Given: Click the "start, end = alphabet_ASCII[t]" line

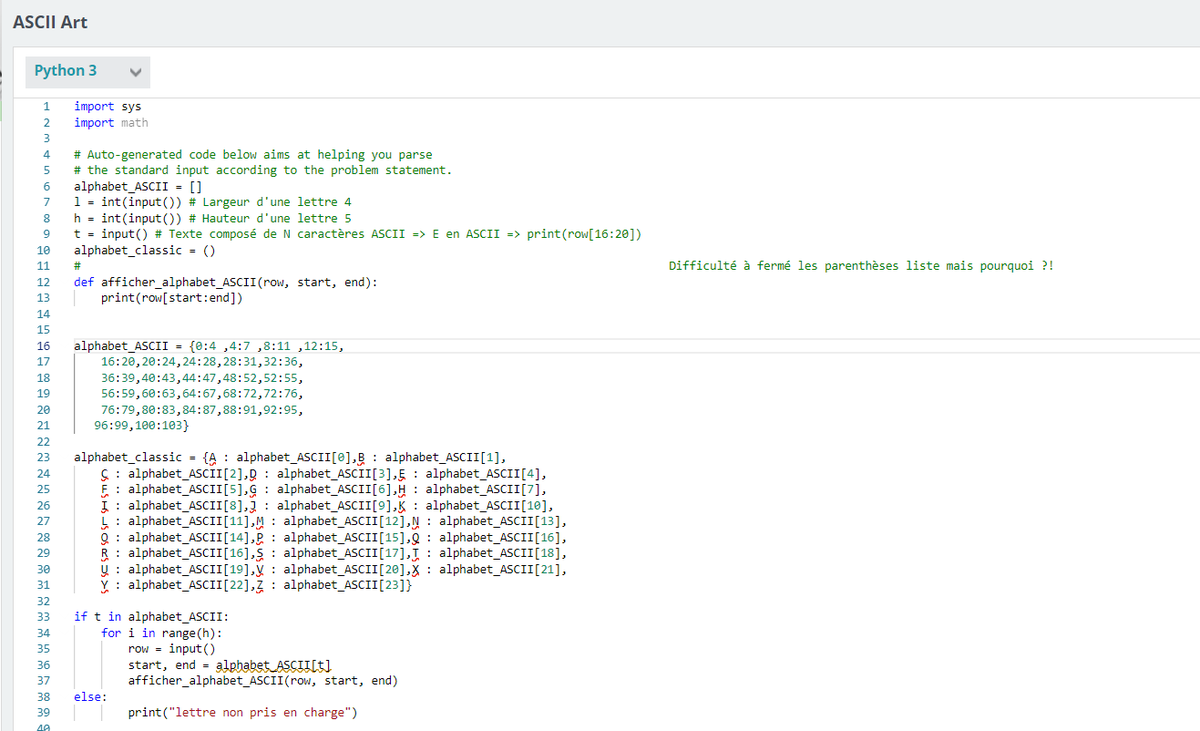Looking at the screenshot, I should [x=230, y=665].
